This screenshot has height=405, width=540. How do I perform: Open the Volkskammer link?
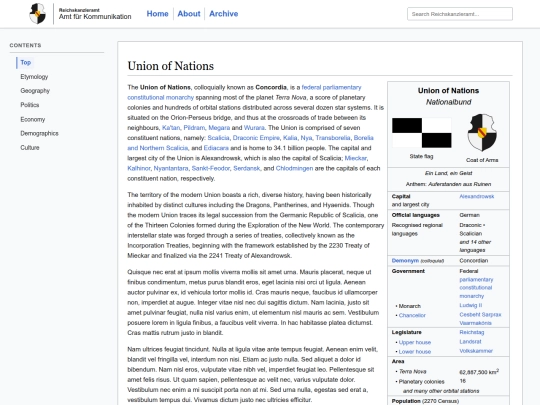(x=476, y=351)
